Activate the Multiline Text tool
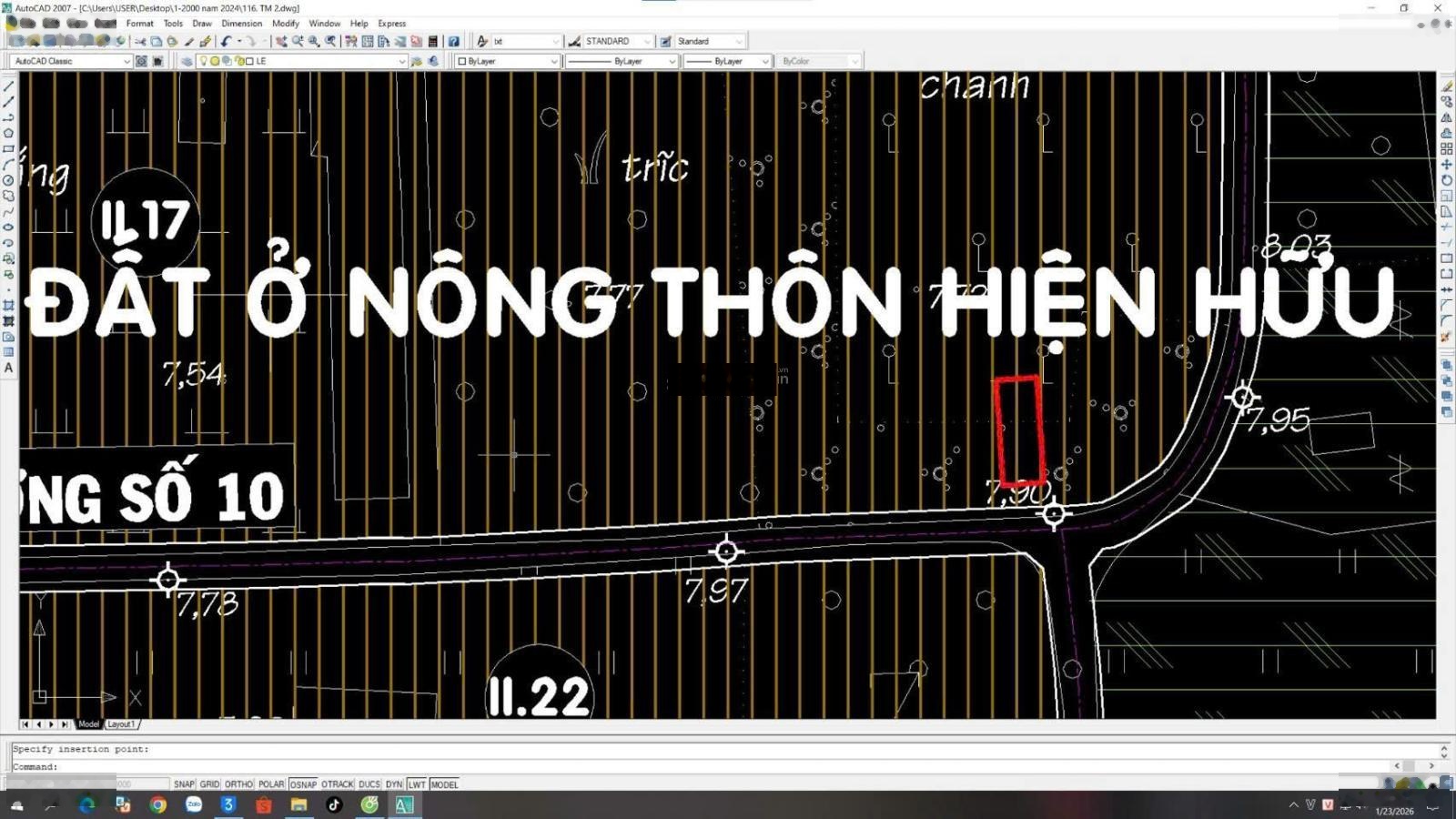 [x=8, y=369]
